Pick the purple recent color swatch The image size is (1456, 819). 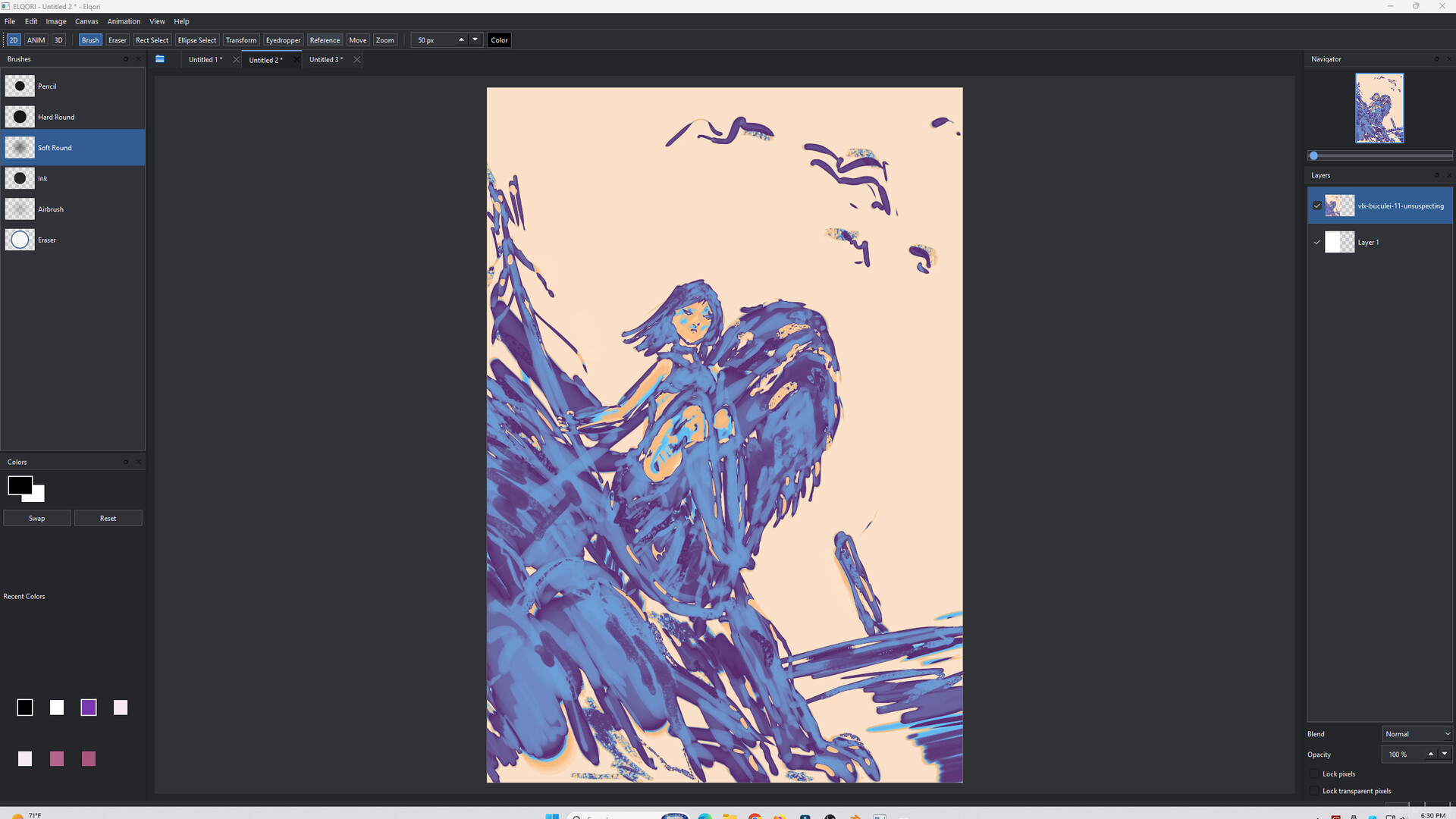tap(89, 708)
